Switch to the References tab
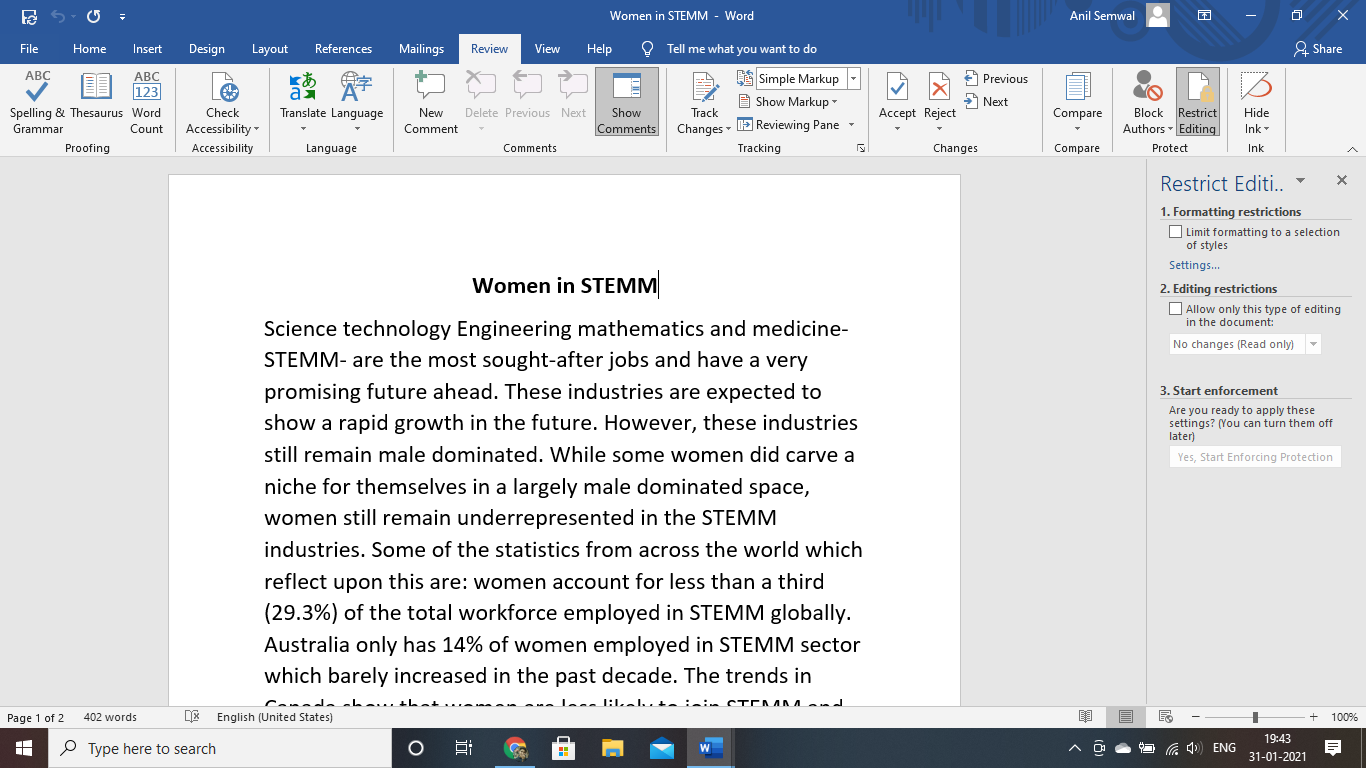Viewport: 1366px width, 768px height. point(343,49)
